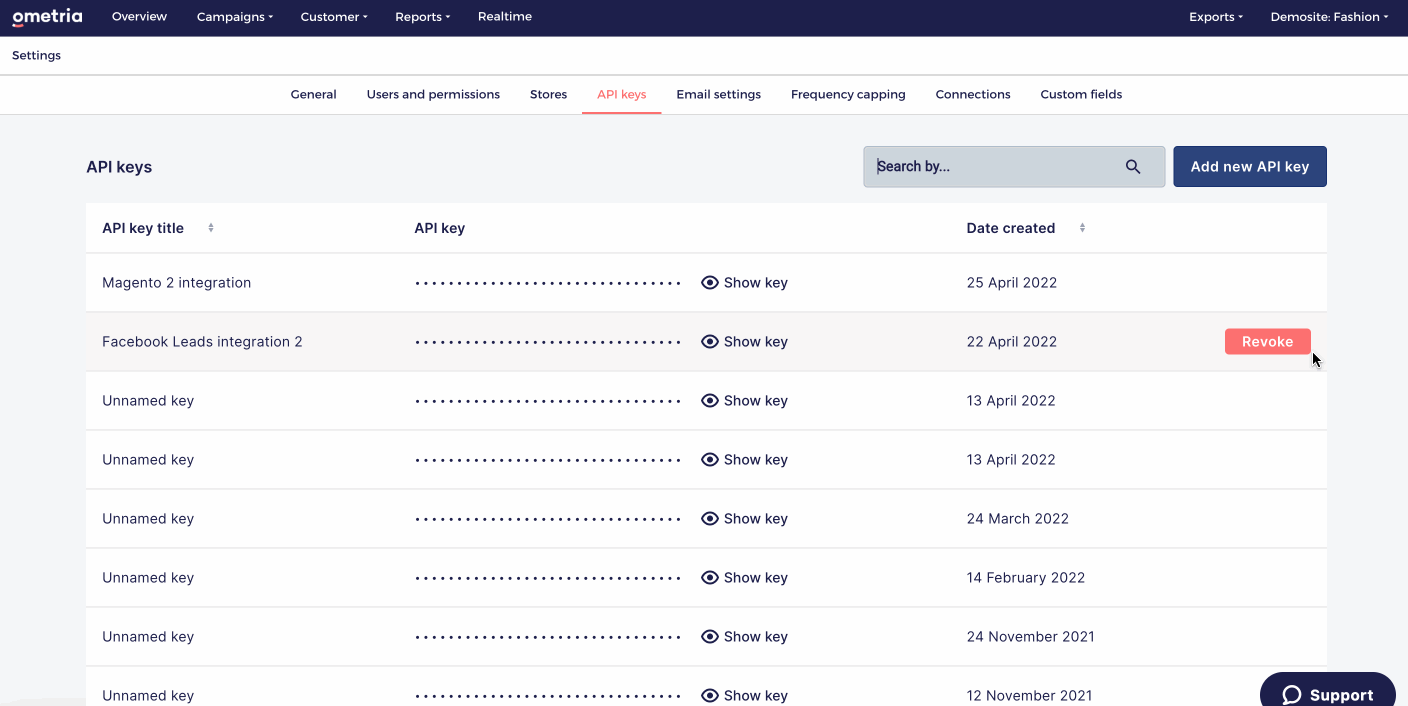Viewport: 1408px width, 706px height.
Task: Sort by API key title arrows
Action: pos(211,228)
